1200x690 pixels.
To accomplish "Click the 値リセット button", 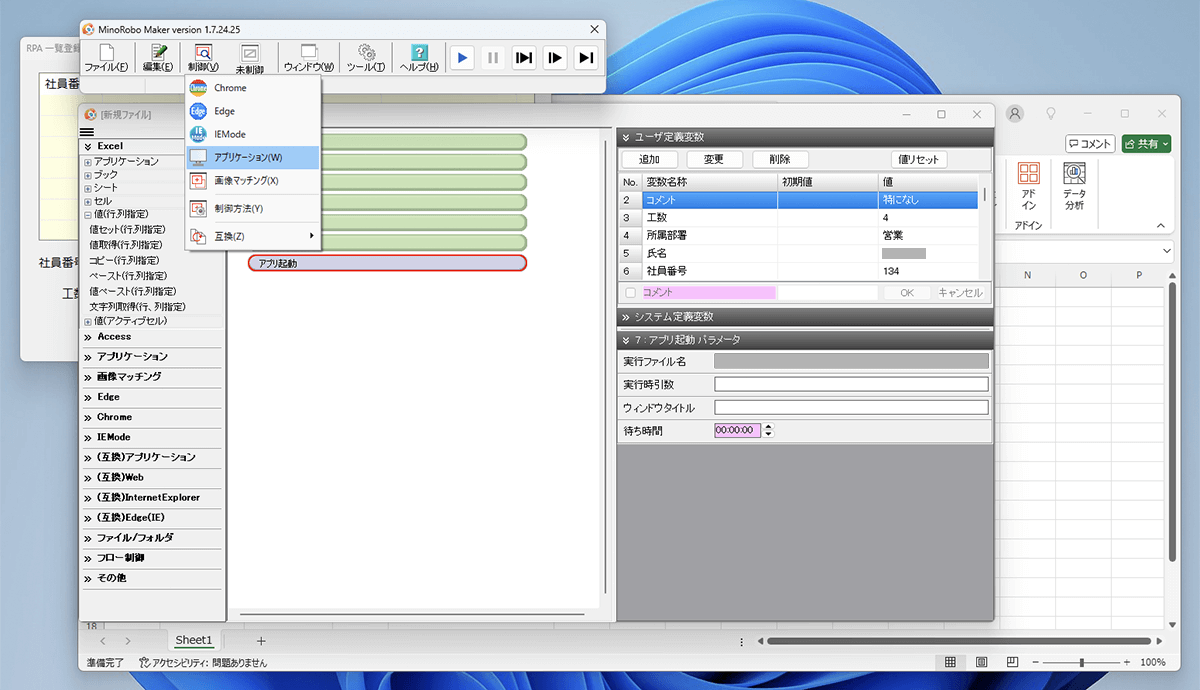I will coord(918,160).
